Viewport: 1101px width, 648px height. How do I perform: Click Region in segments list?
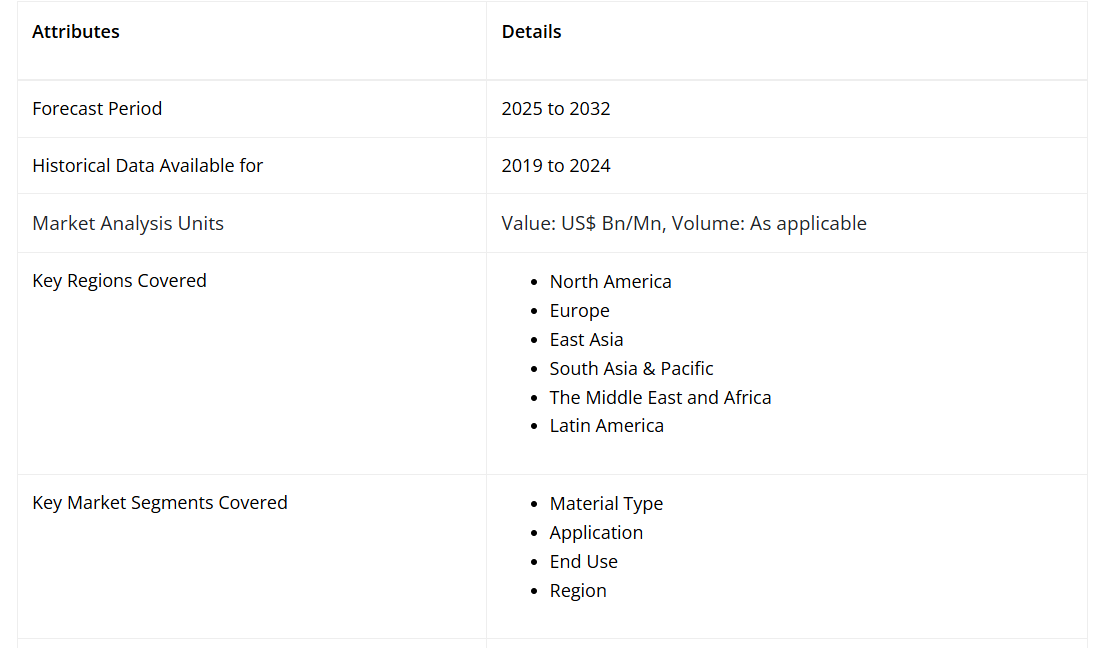tap(578, 591)
